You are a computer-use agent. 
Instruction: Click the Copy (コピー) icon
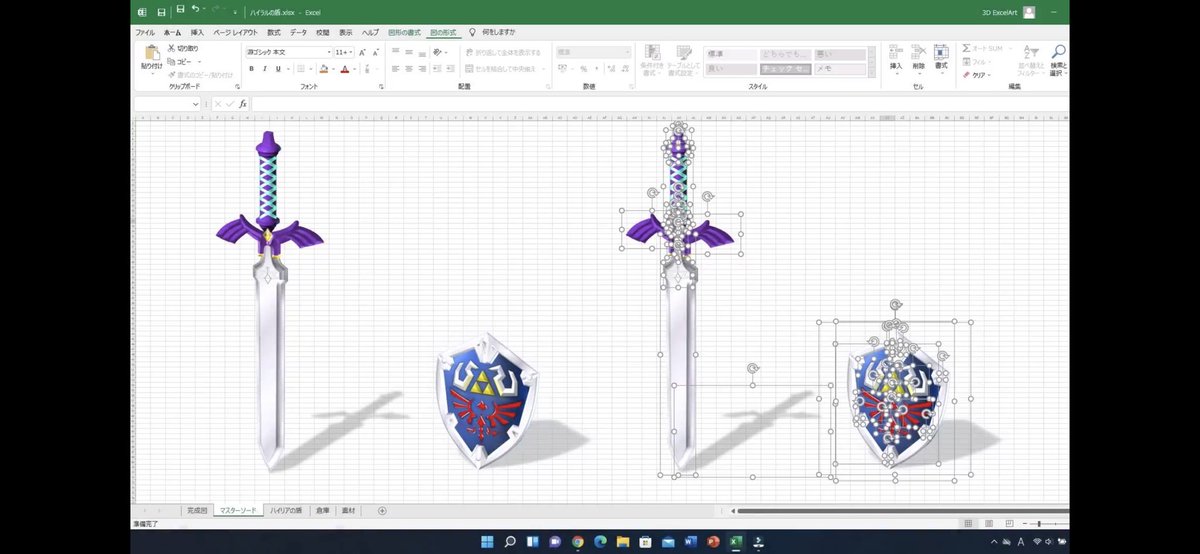pyautogui.click(x=171, y=61)
